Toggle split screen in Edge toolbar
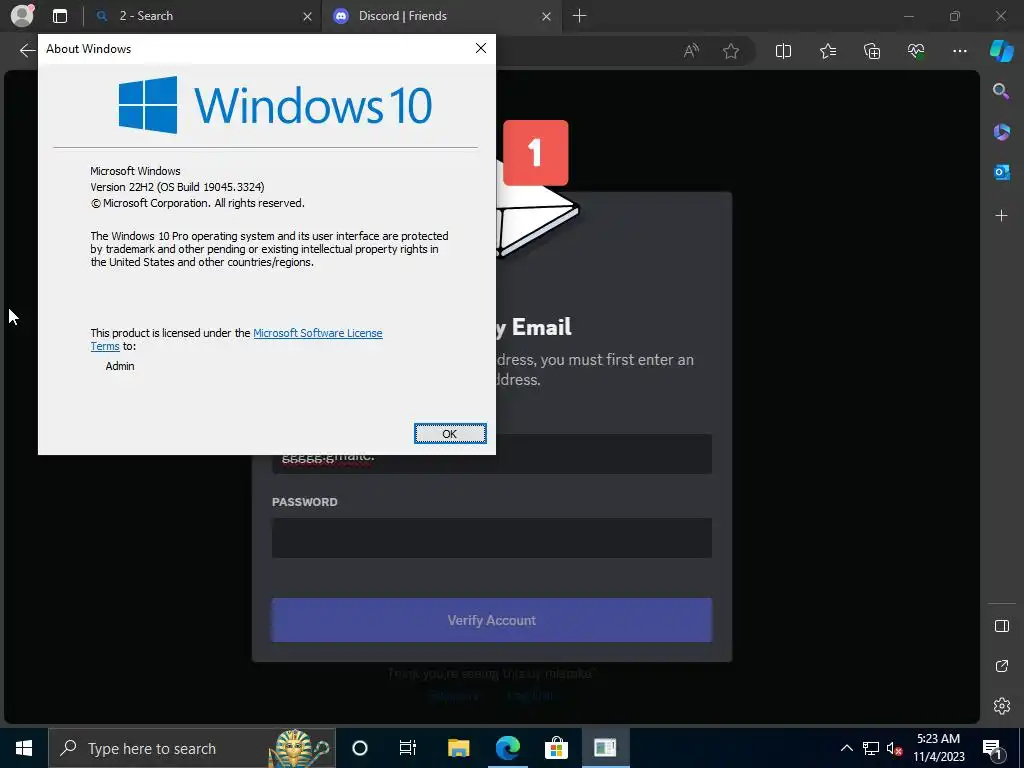 (x=783, y=51)
